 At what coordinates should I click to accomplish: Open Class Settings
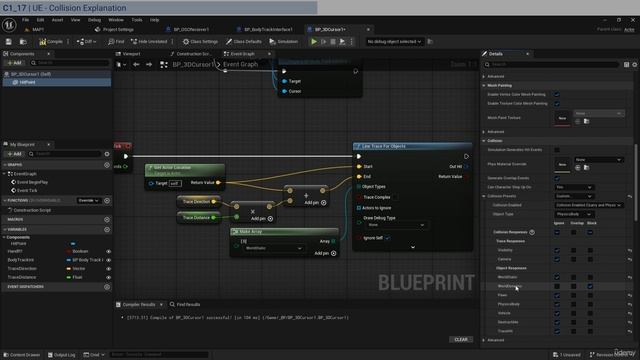(200, 42)
